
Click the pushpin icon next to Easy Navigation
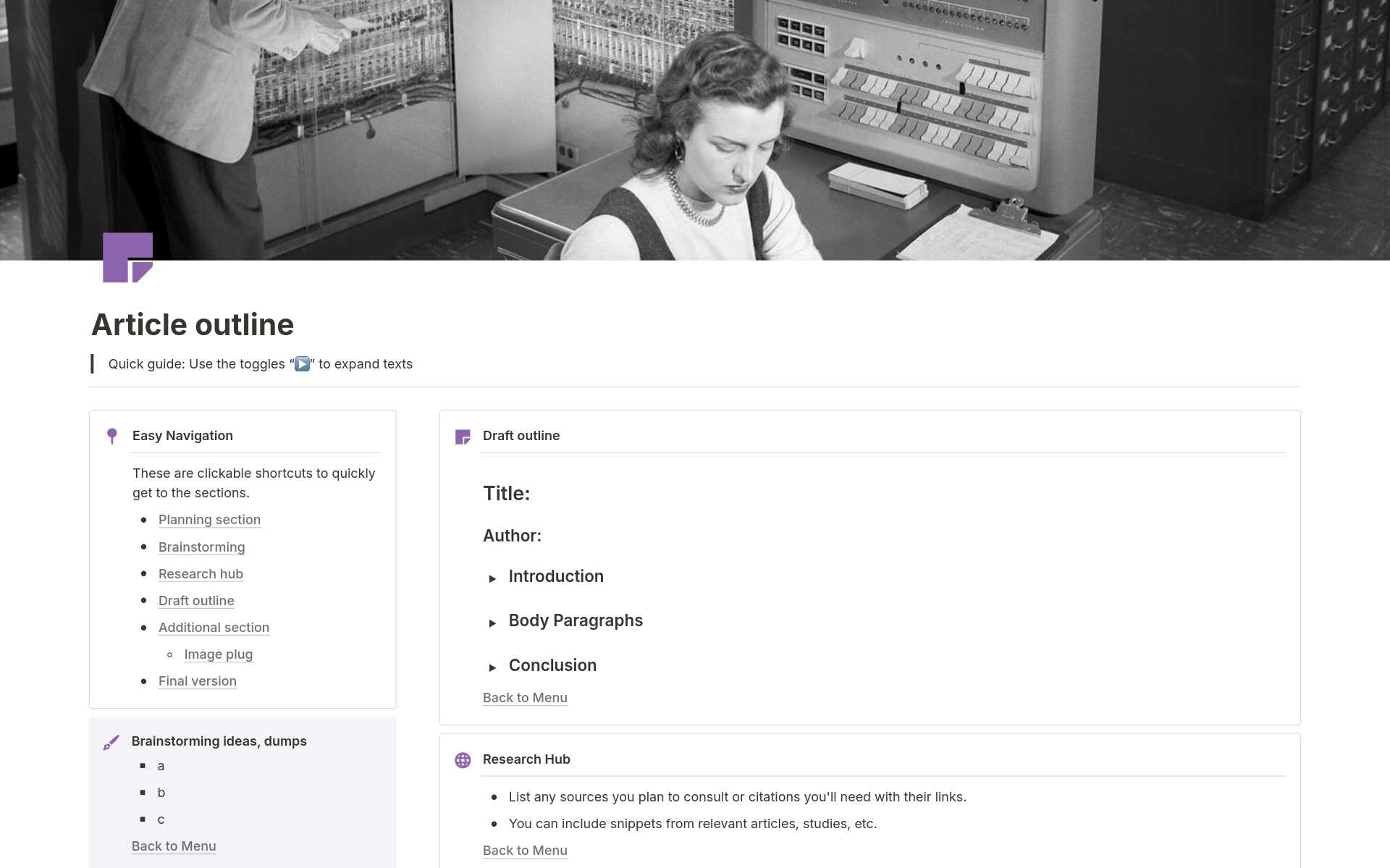(111, 435)
